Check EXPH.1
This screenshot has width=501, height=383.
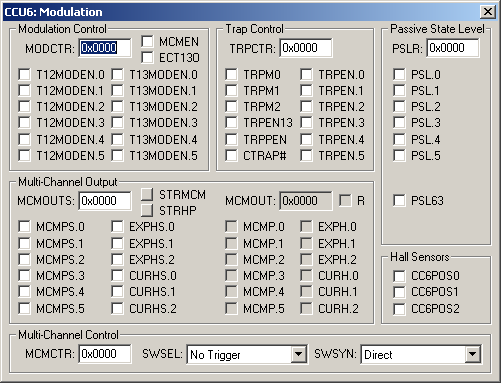pyautogui.click(x=306, y=243)
